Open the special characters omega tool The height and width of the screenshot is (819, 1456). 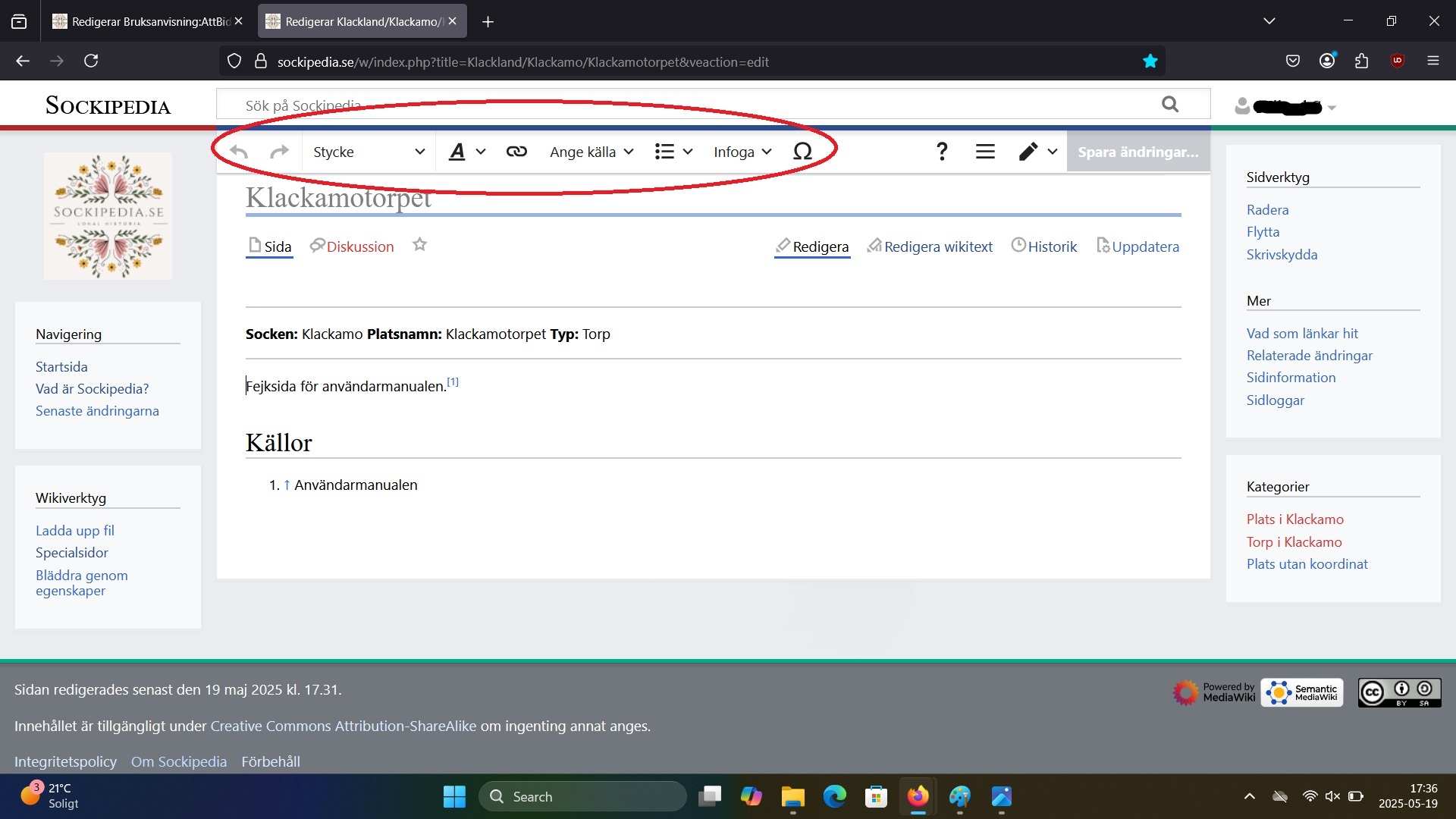802,152
